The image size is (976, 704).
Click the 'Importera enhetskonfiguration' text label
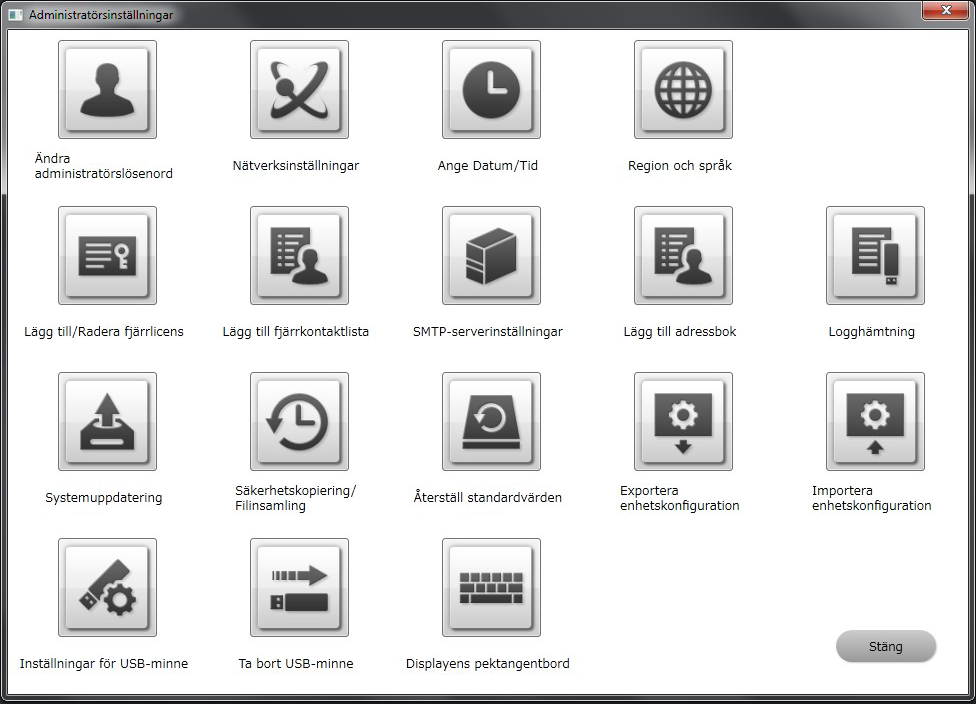(x=871, y=498)
